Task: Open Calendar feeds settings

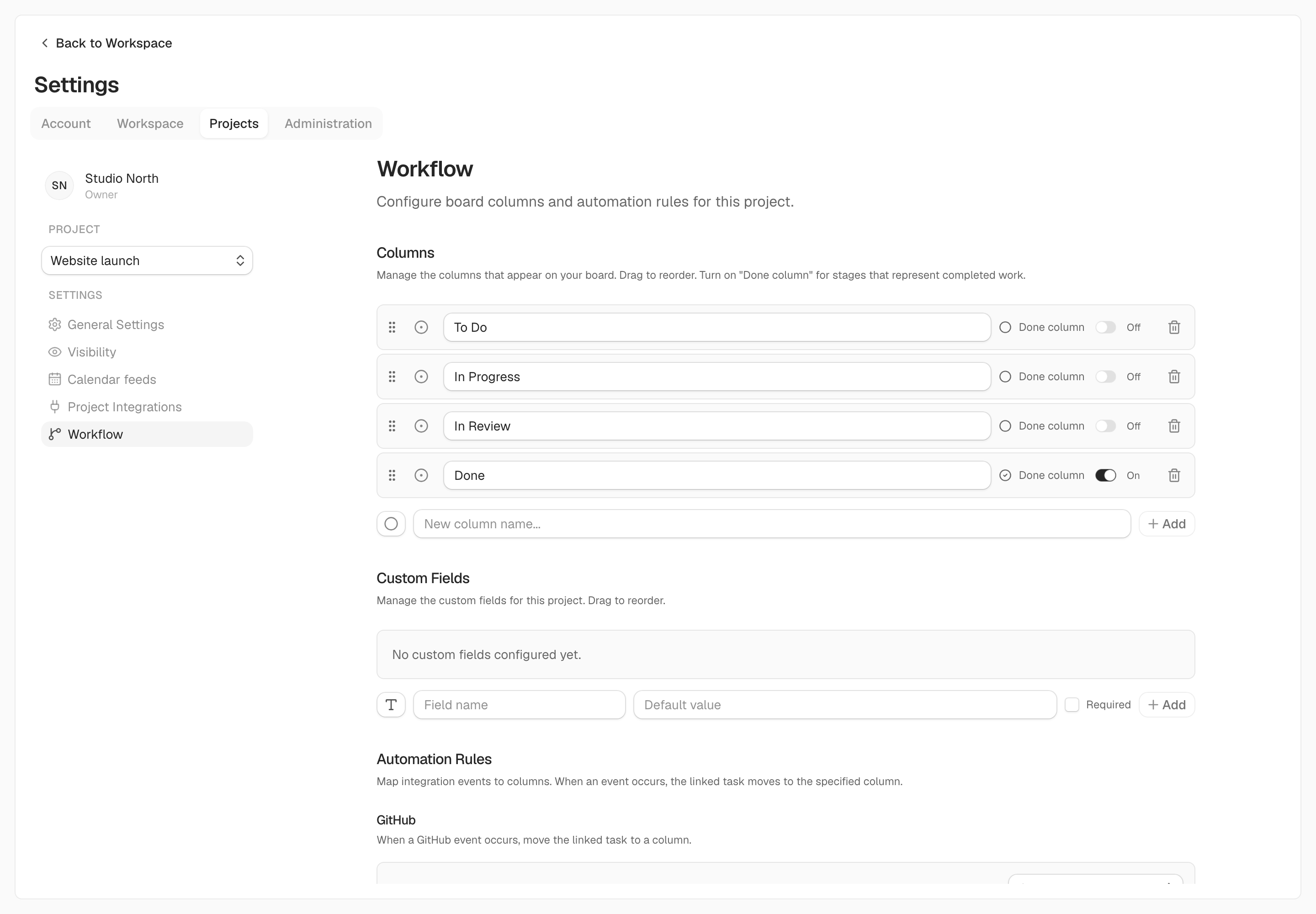Action: (147, 379)
